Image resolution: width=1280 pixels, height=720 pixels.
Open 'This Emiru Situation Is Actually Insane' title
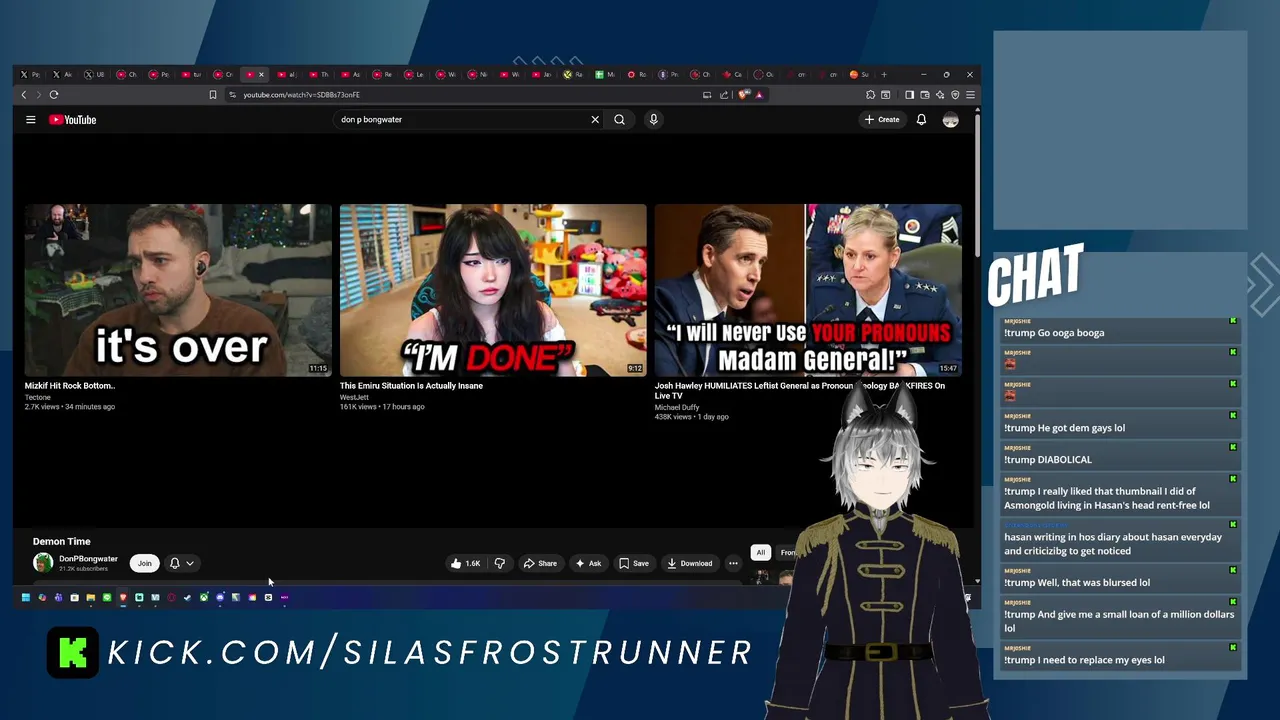411,386
